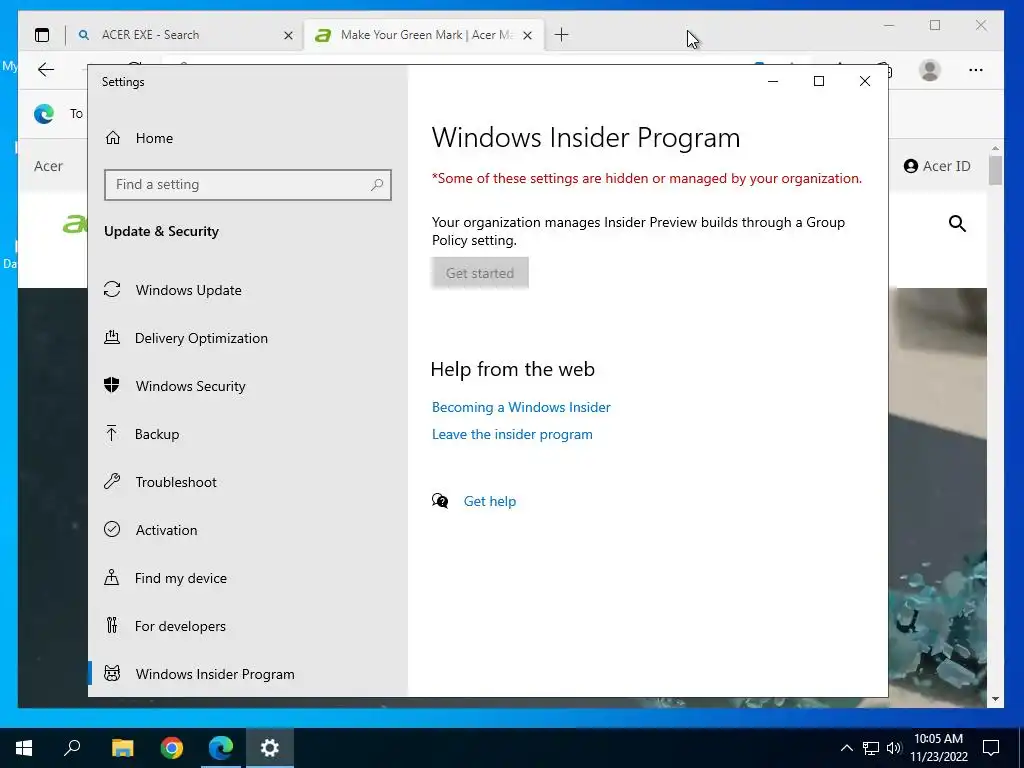Click the Windows Update refresh arrows icon
This screenshot has height=768, width=1024.
(x=112, y=289)
